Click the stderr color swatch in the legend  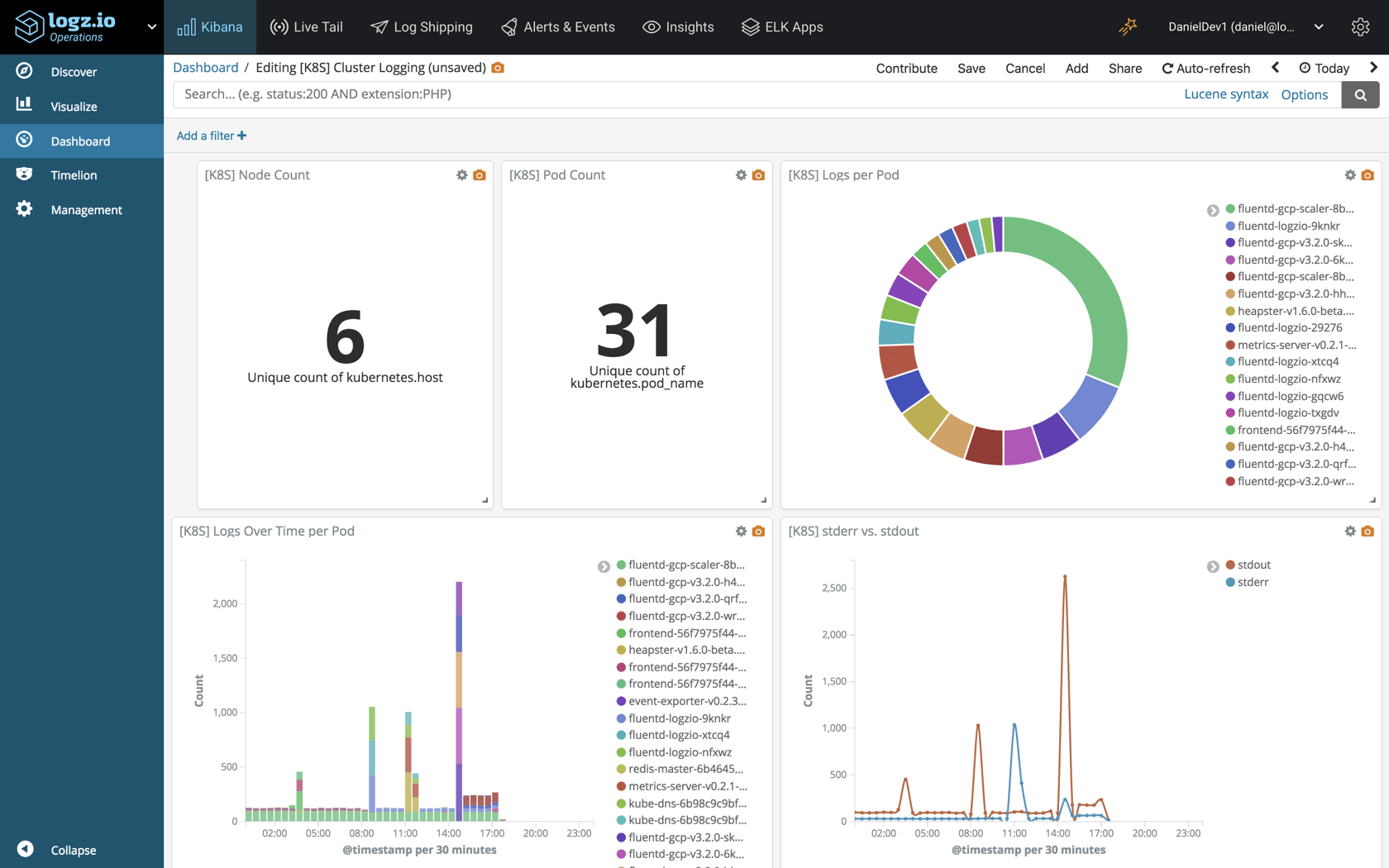pos(1229,582)
